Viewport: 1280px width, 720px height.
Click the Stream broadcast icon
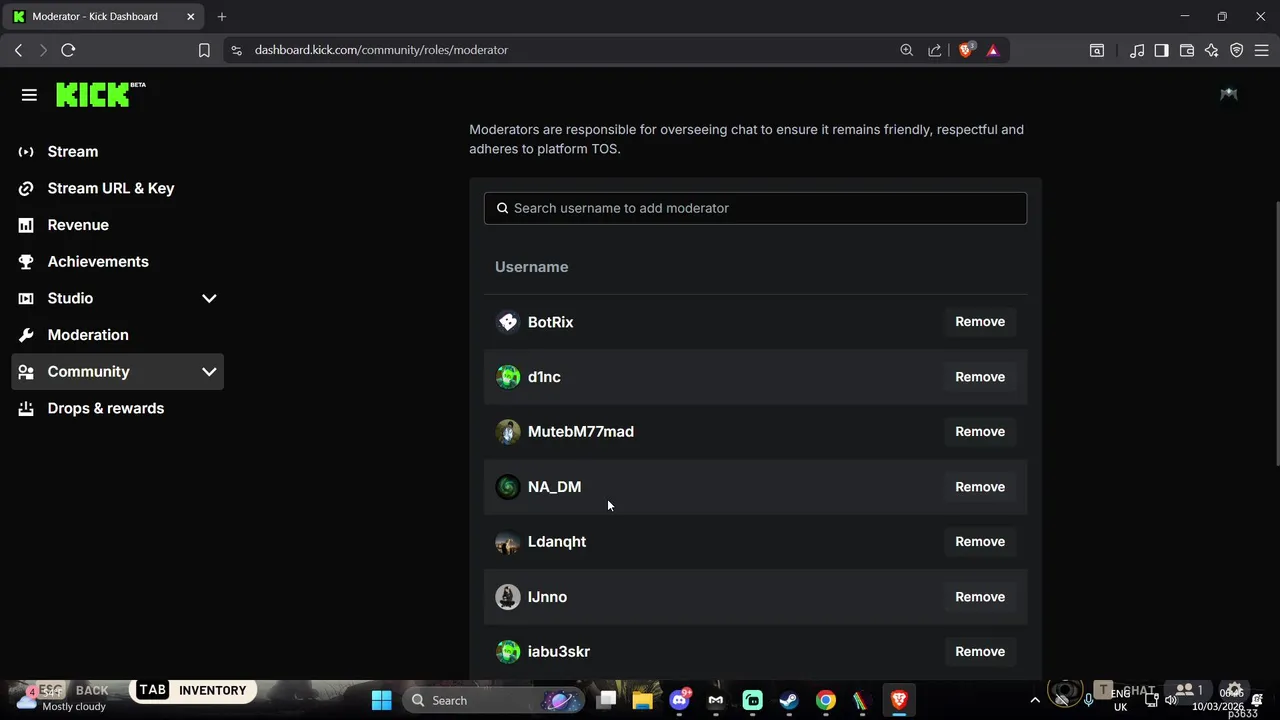[x=26, y=152]
